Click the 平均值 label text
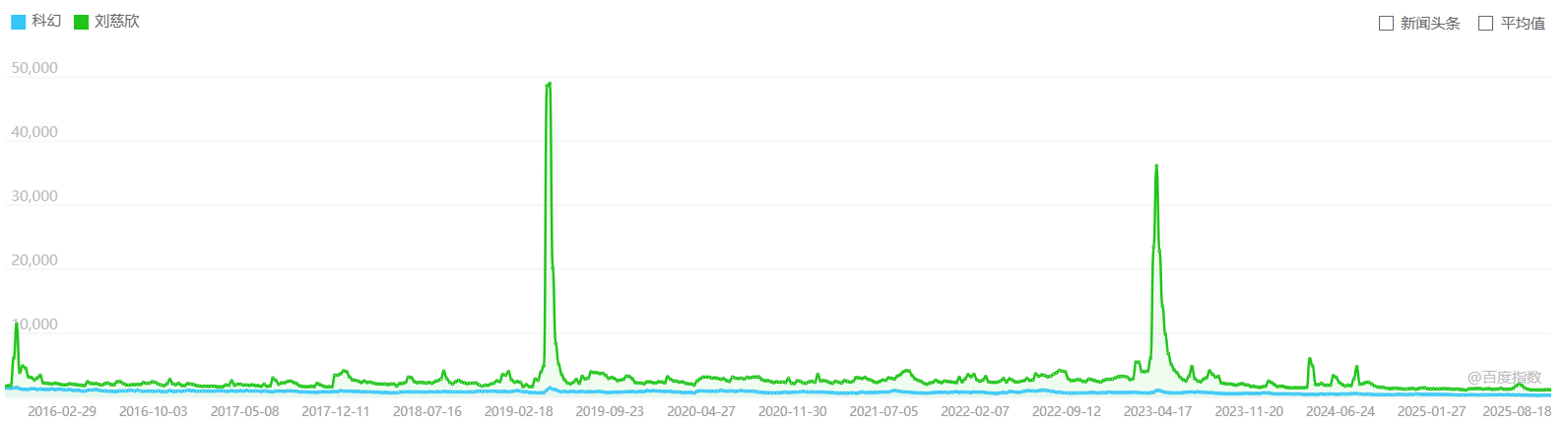Viewport: 1568px width, 425px height. pyautogui.click(x=1523, y=23)
